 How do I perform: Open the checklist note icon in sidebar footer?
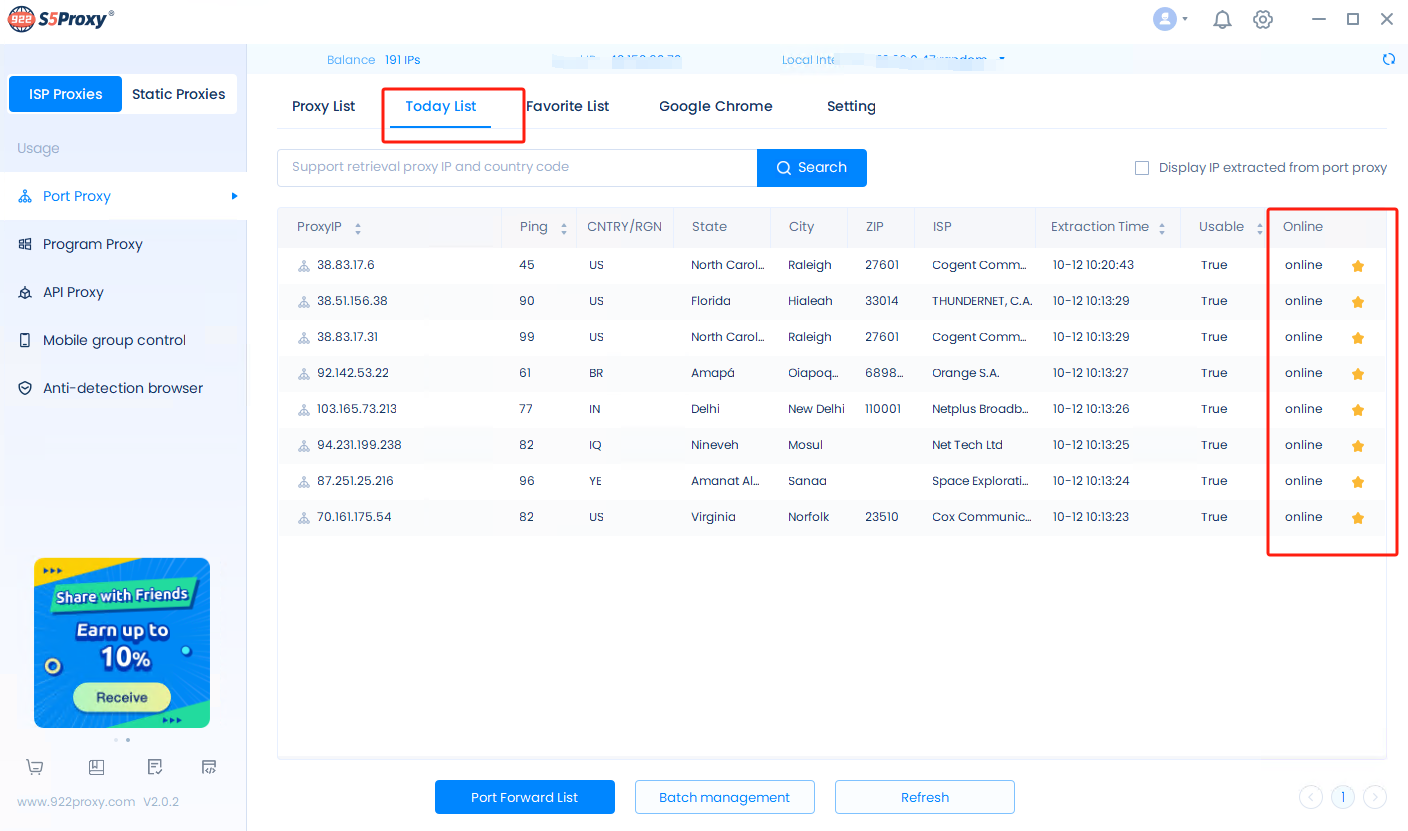click(x=155, y=767)
